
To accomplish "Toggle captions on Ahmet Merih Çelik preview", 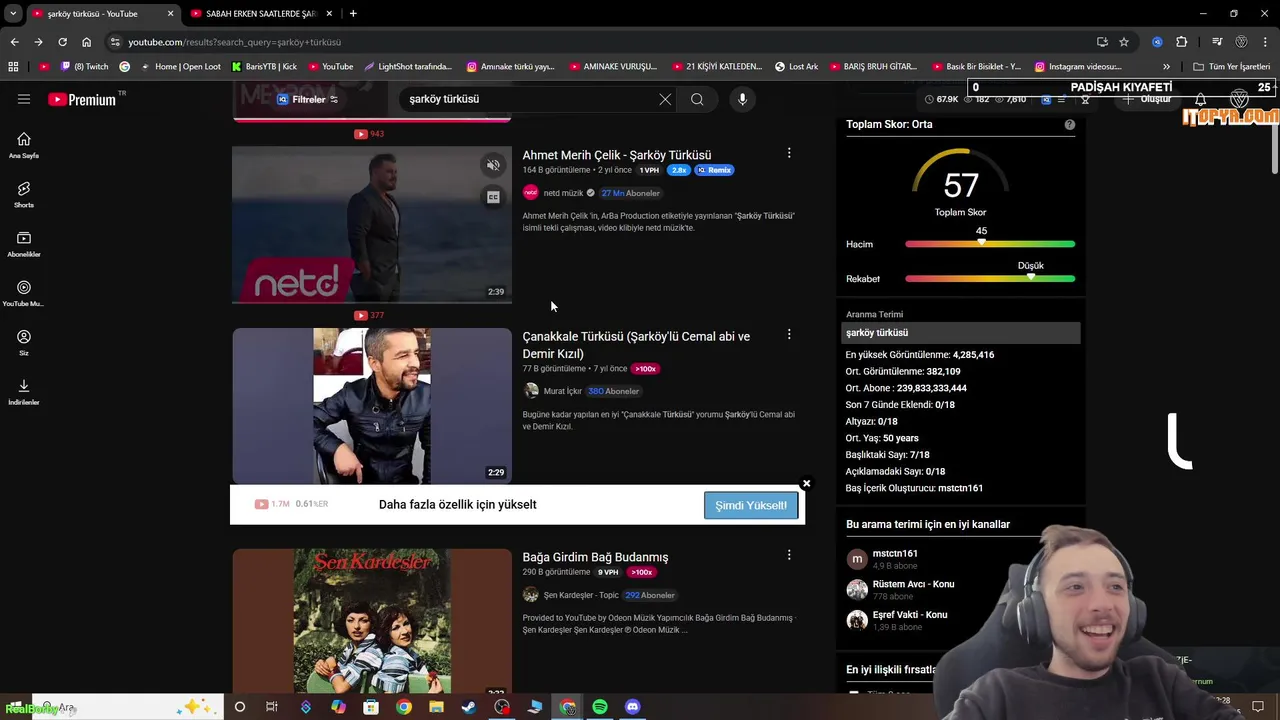I will point(493,197).
